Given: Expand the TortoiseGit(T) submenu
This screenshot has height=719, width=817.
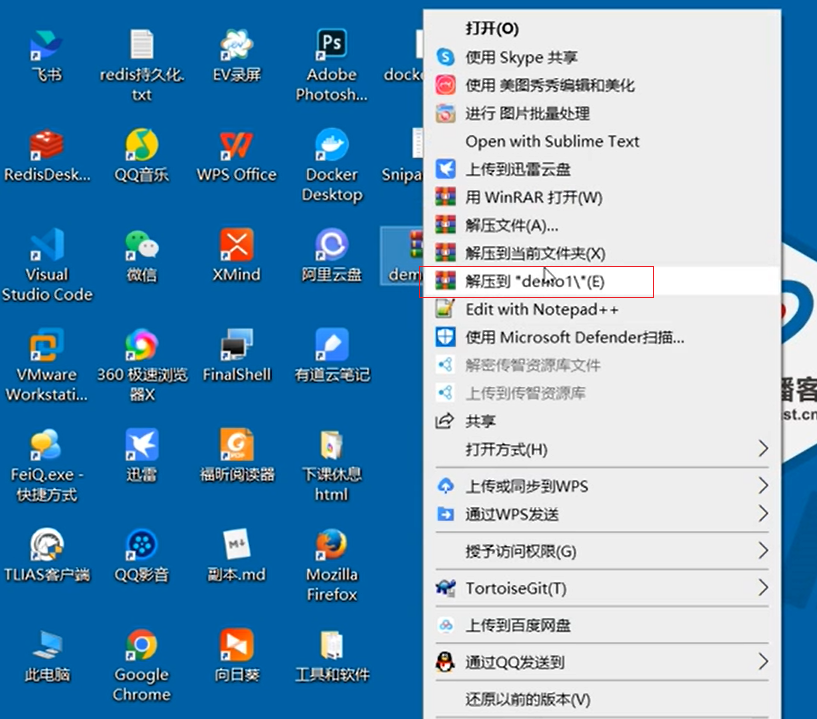Looking at the screenshot, I should [x=601, y=588].
